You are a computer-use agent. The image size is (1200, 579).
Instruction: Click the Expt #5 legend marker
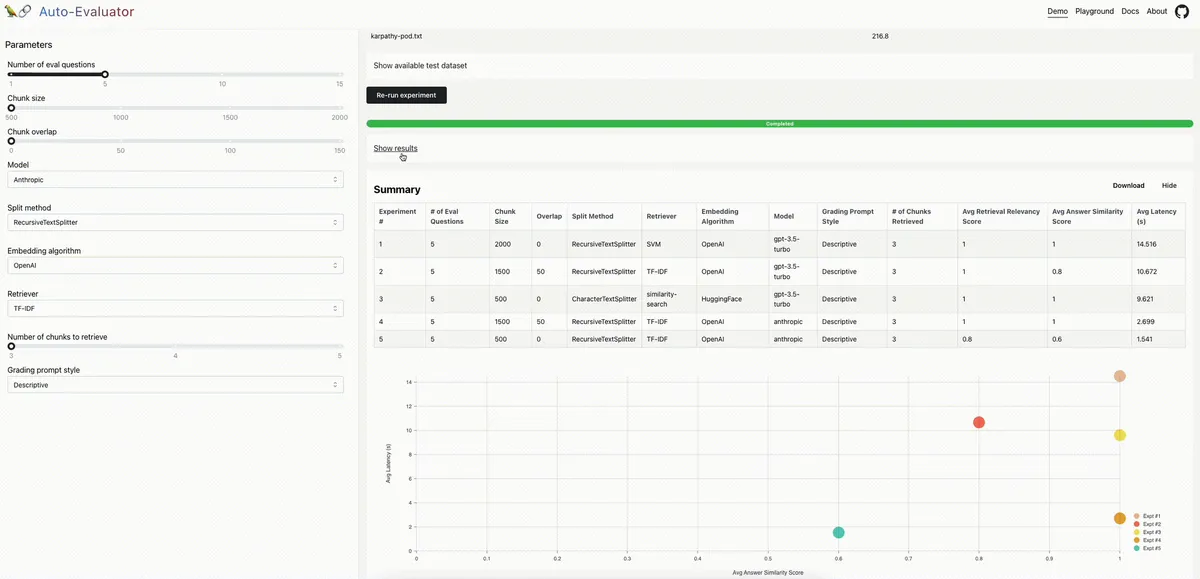point(1136,548)
